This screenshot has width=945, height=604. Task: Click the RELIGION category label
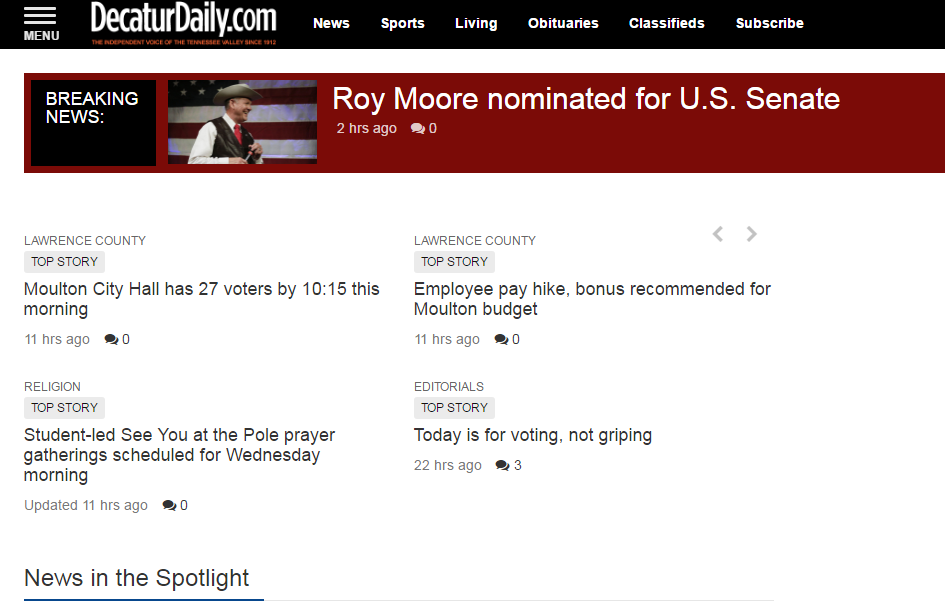pos(53,387)
